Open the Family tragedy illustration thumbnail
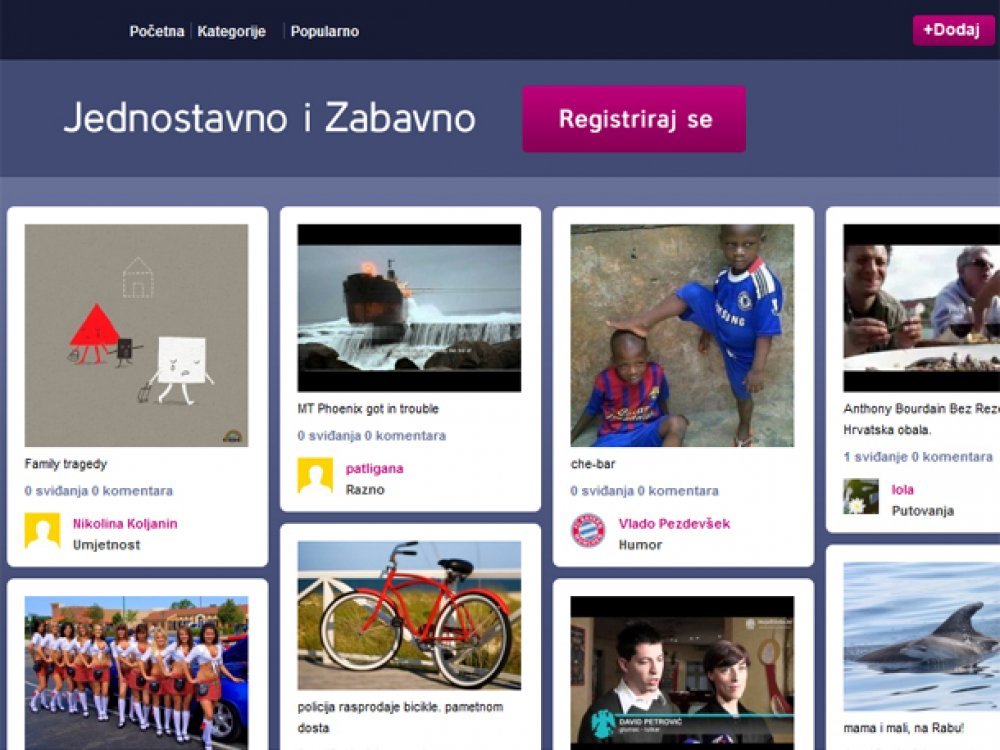 (x=136, y=335)
